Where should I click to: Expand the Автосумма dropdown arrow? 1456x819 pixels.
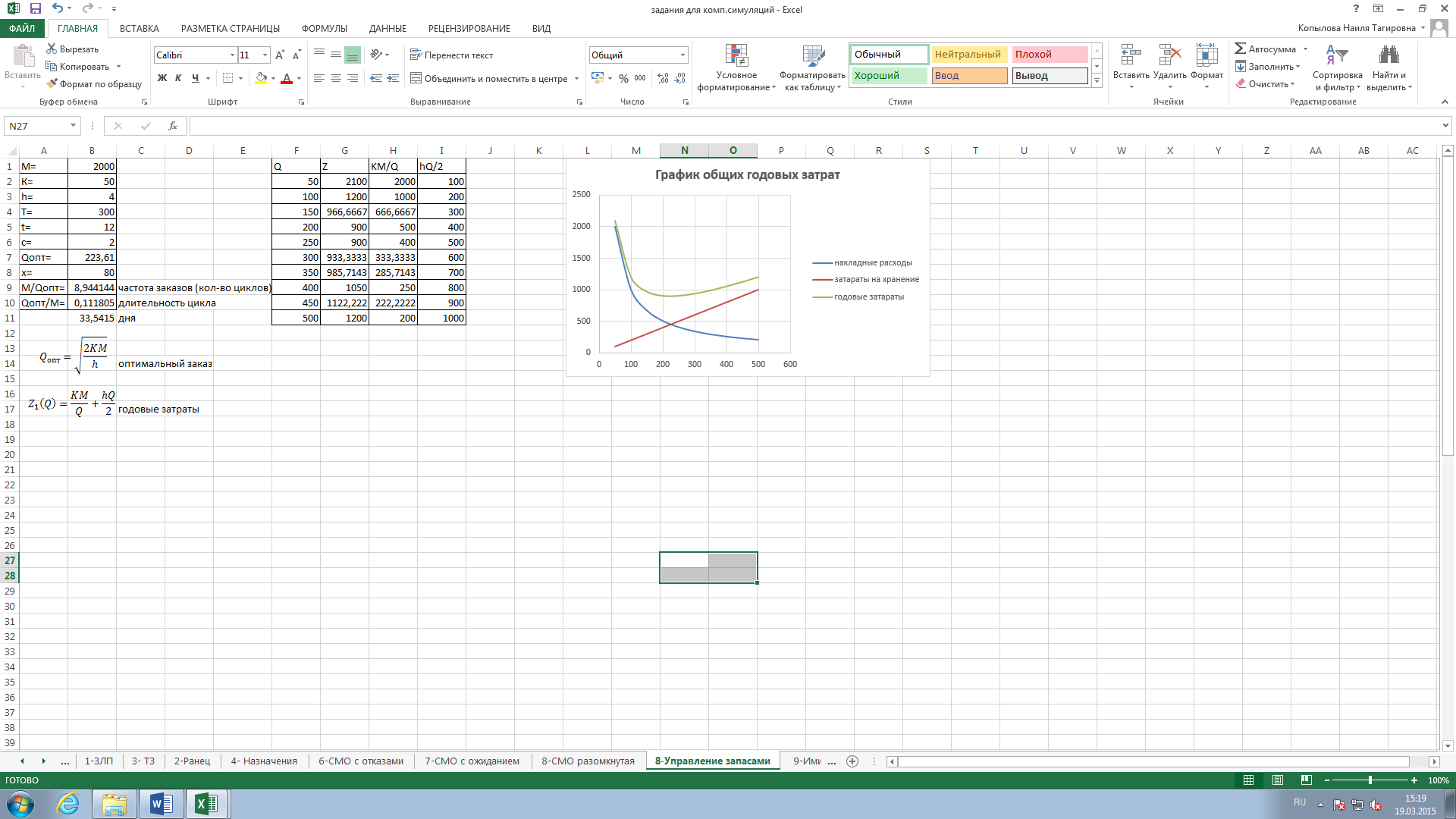click(x=1305, y=49)
